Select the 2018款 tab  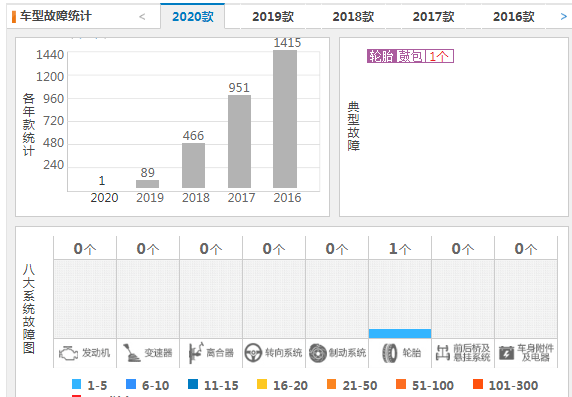click(x=353, y=16)
